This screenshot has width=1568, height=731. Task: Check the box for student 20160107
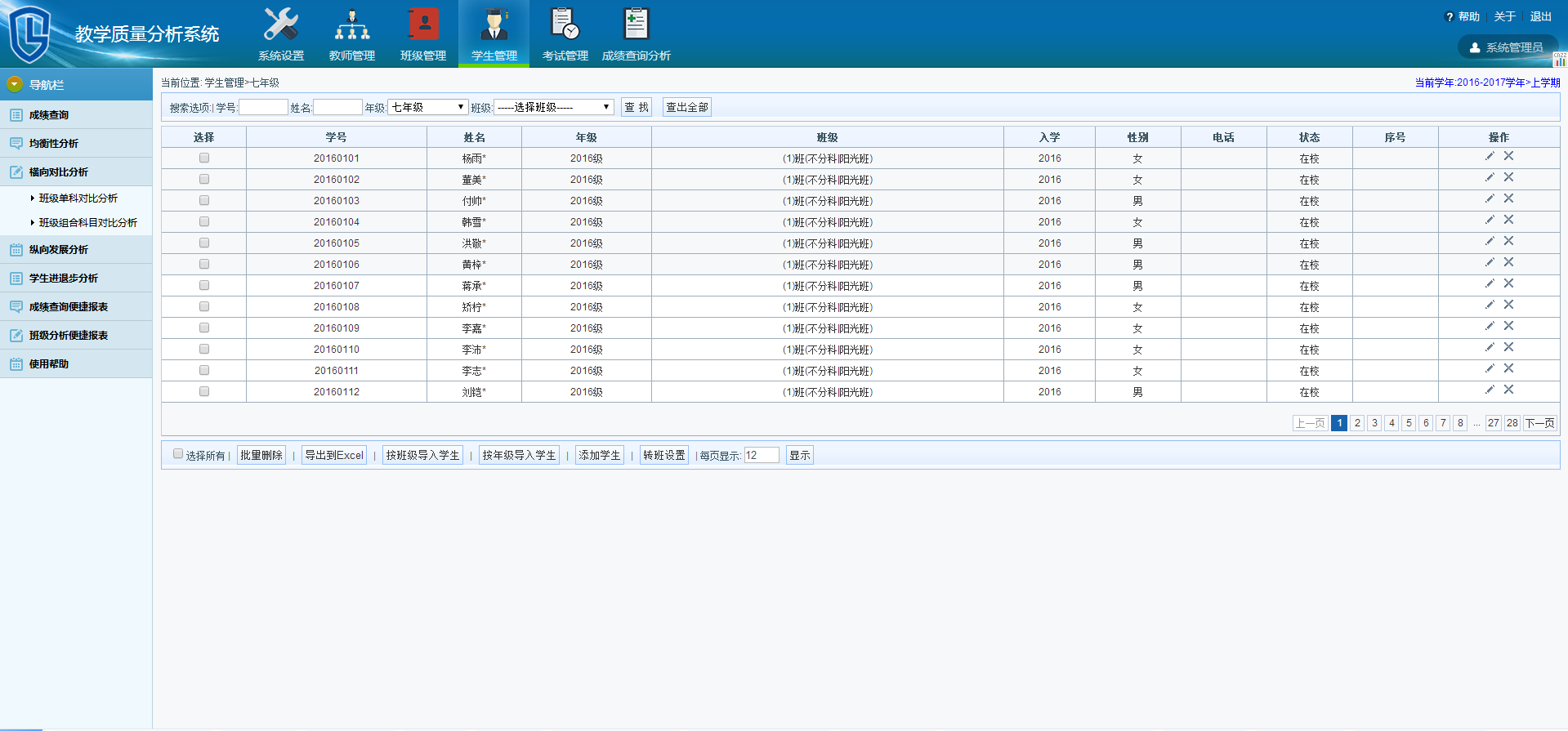click(204, 285)
